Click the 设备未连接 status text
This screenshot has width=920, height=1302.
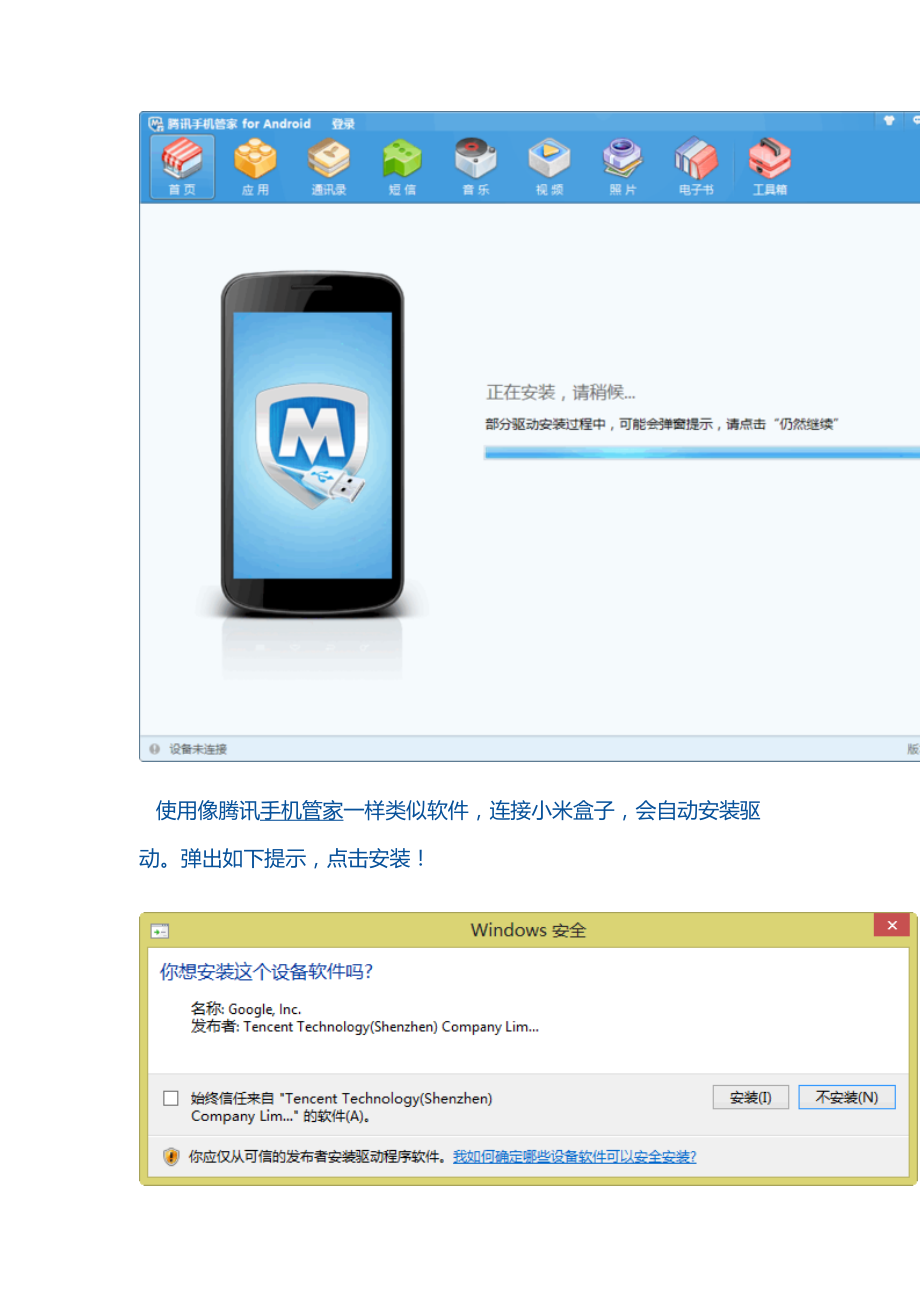tap(198, 749)
